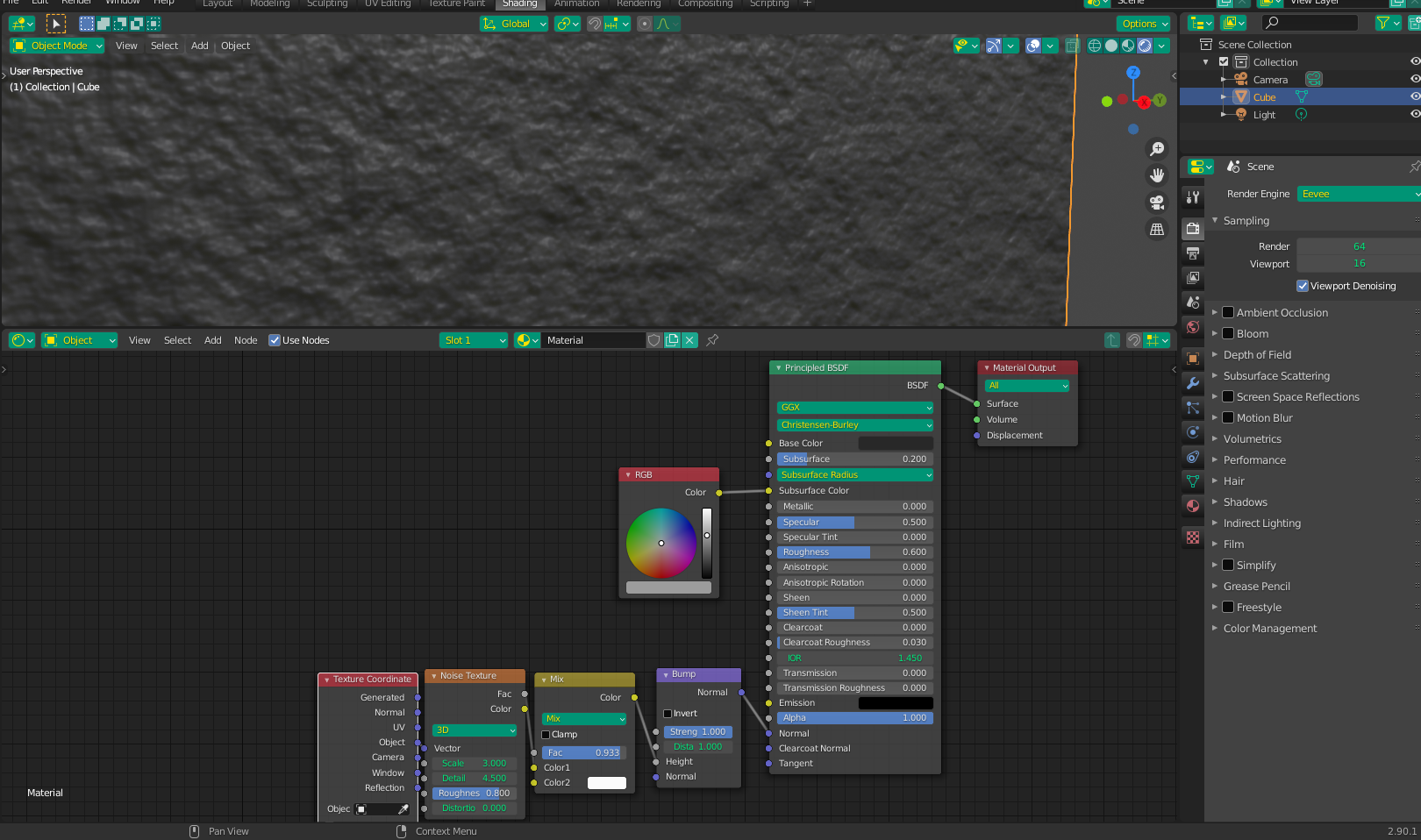Screen dimensions: 1421x840
Task: Toggle Invert checkbox on Bump node
Action: [668, 714]
